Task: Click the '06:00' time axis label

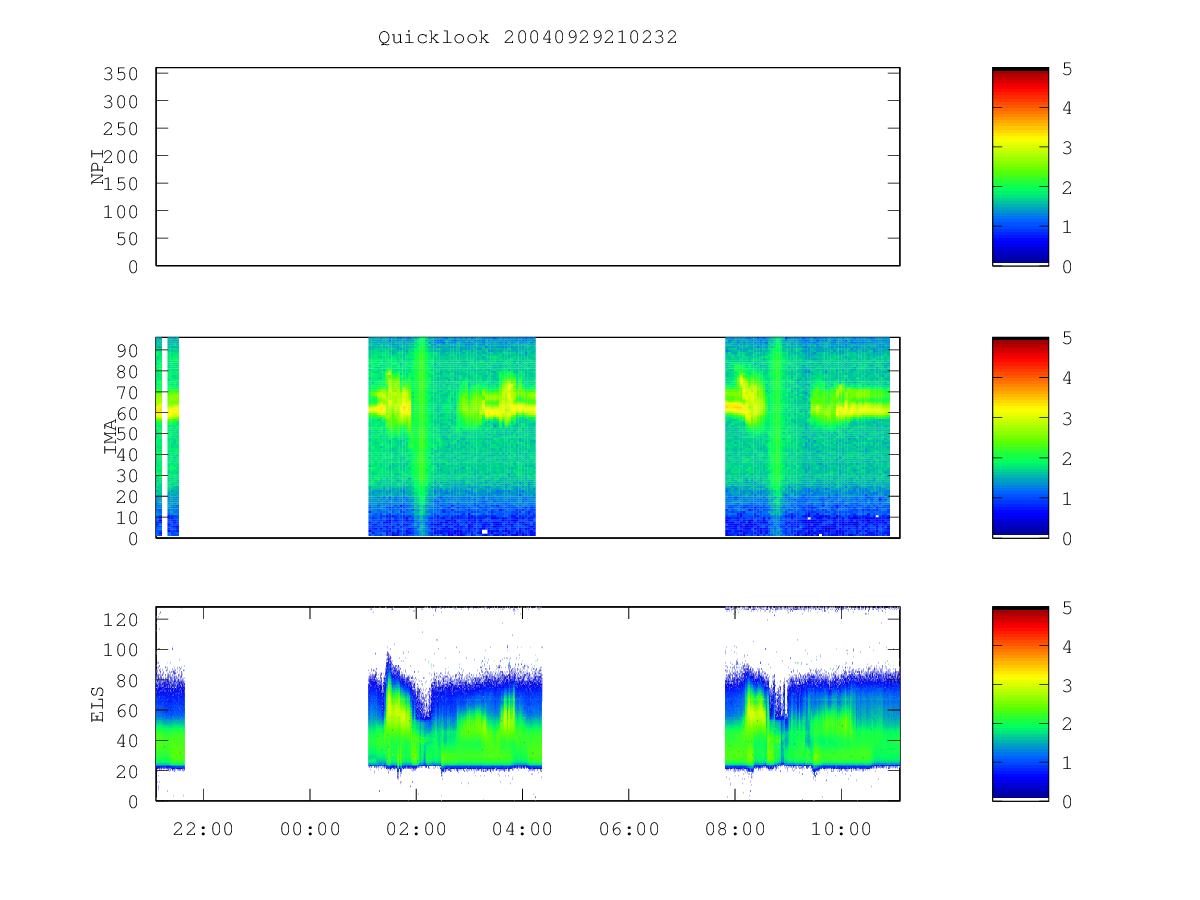Action: point(629,829)
